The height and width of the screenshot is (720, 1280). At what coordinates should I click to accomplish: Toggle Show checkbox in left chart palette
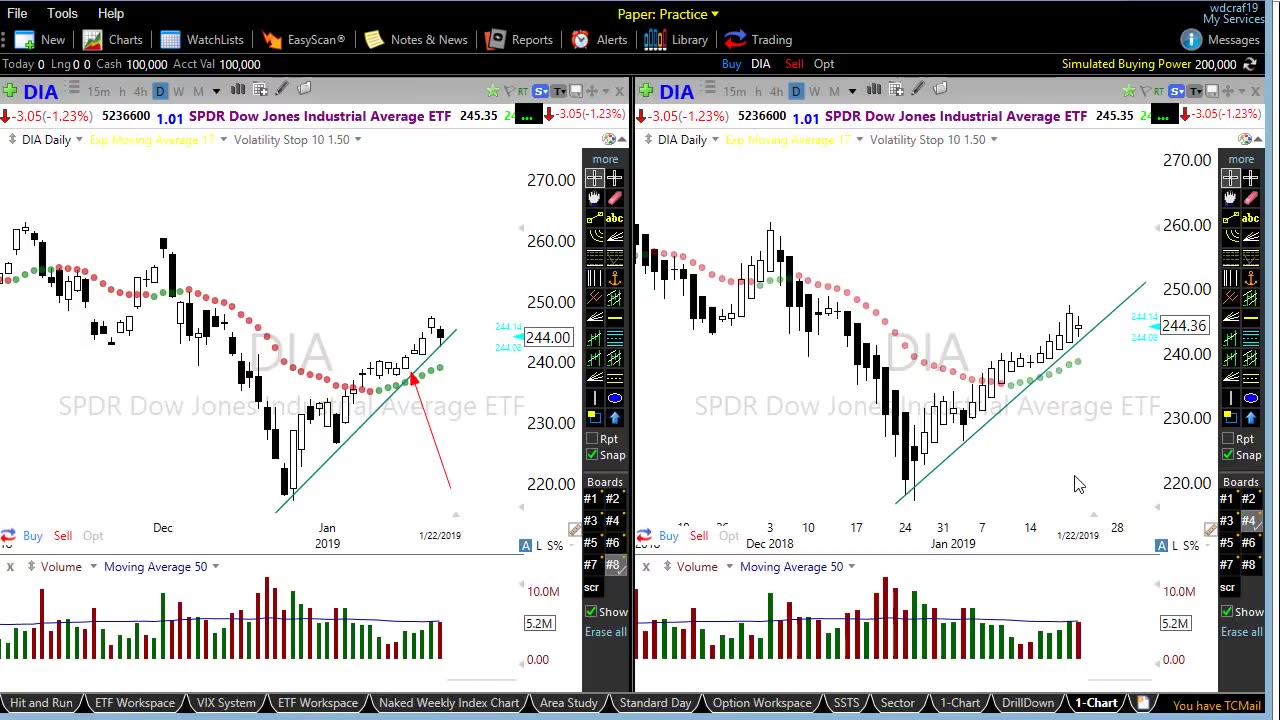coord(591,612)
